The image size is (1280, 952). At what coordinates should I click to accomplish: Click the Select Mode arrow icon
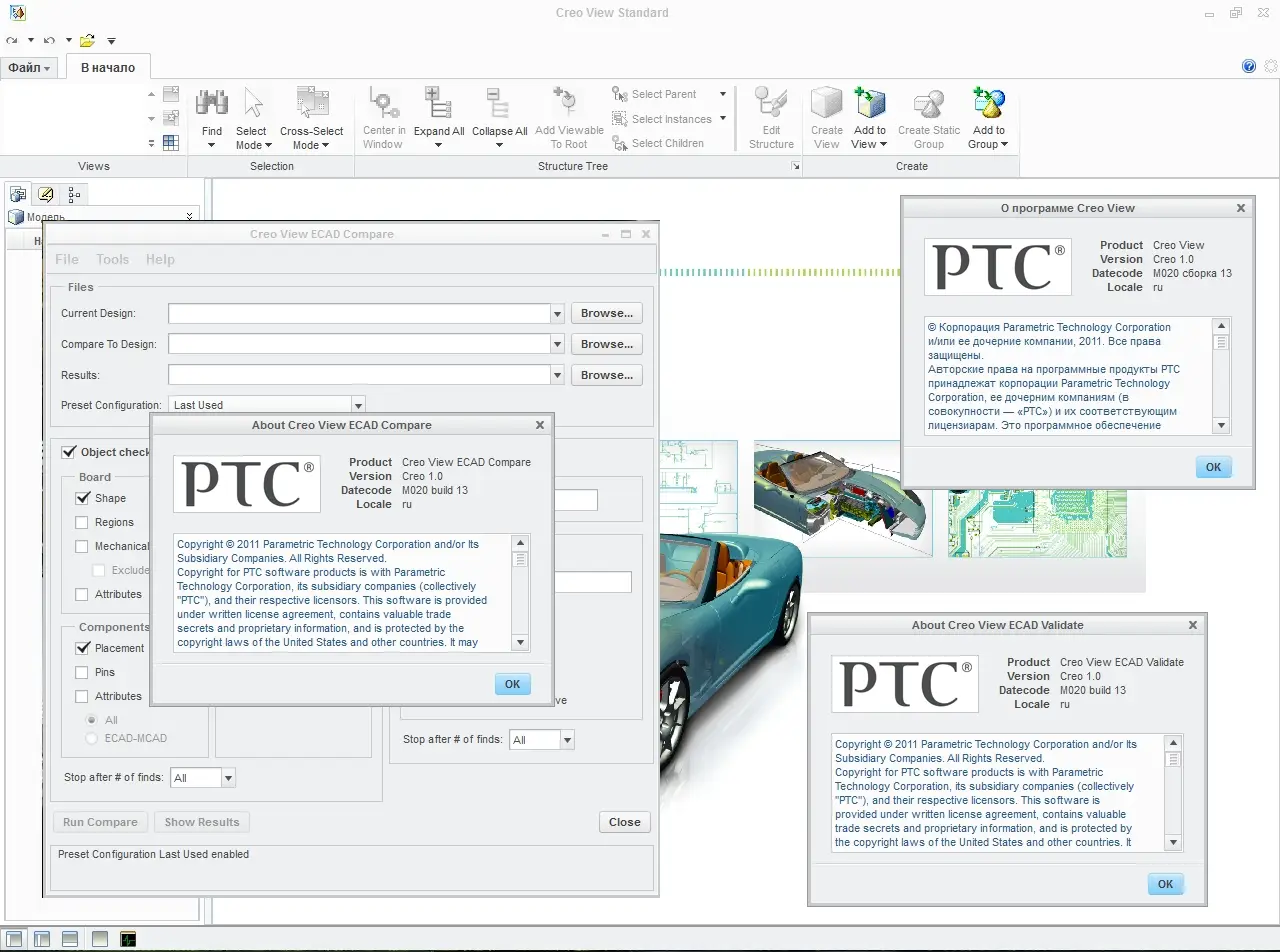tap(253, 103)
